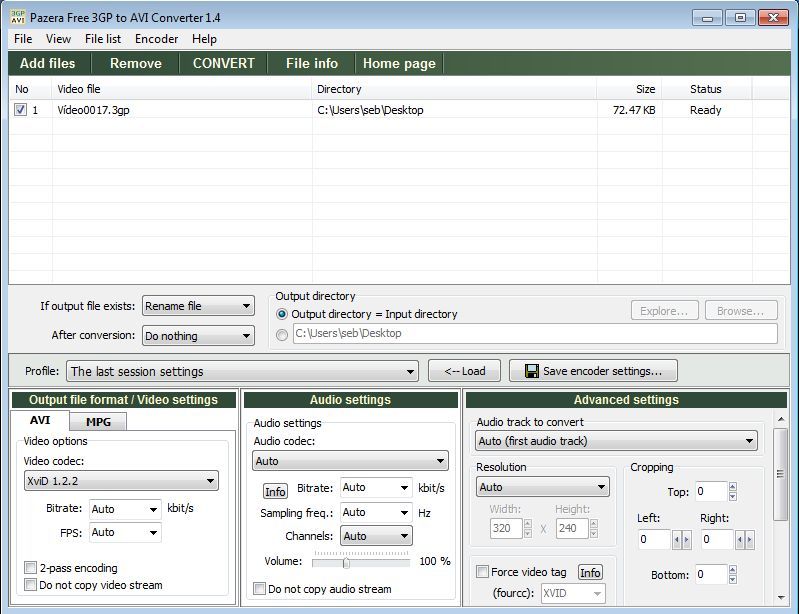The width and height of the screenshot is (799, 614).
Task: Click the Volume slider
Action: 361,562
